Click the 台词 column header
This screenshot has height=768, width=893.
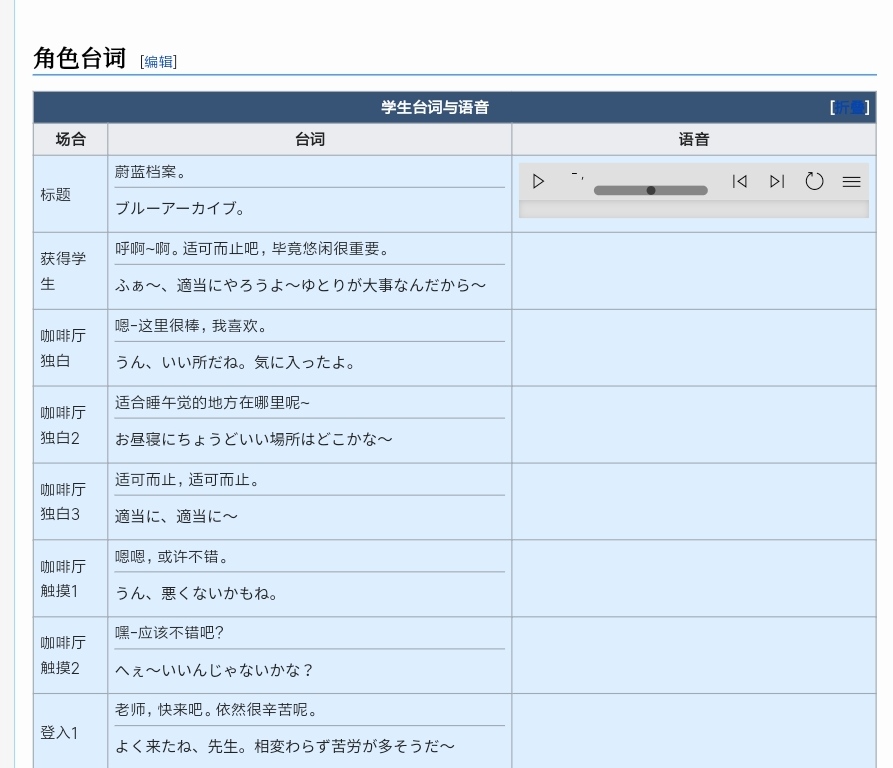pos(309,140)
